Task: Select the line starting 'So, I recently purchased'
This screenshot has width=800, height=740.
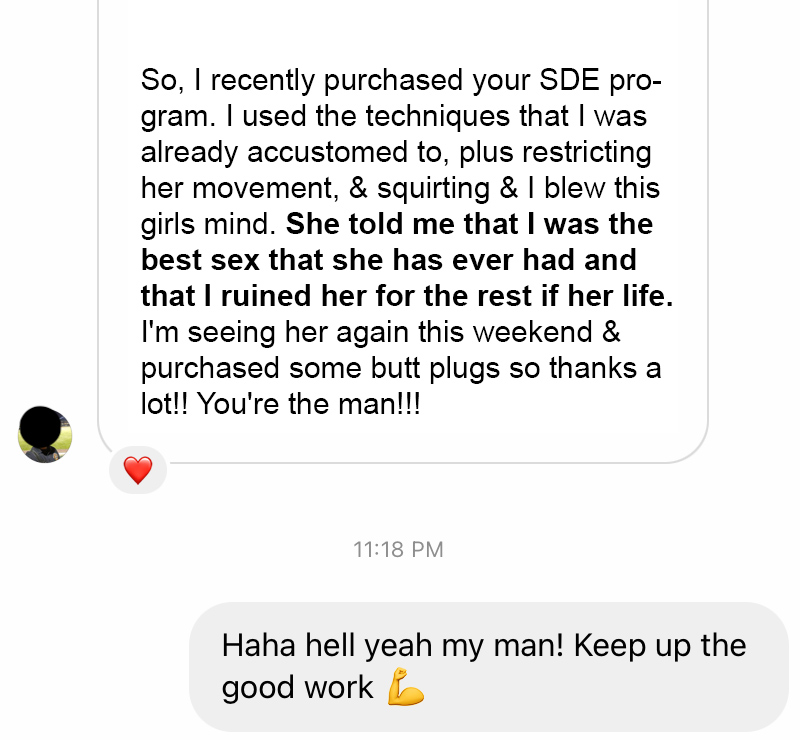Action: point(401,81)
